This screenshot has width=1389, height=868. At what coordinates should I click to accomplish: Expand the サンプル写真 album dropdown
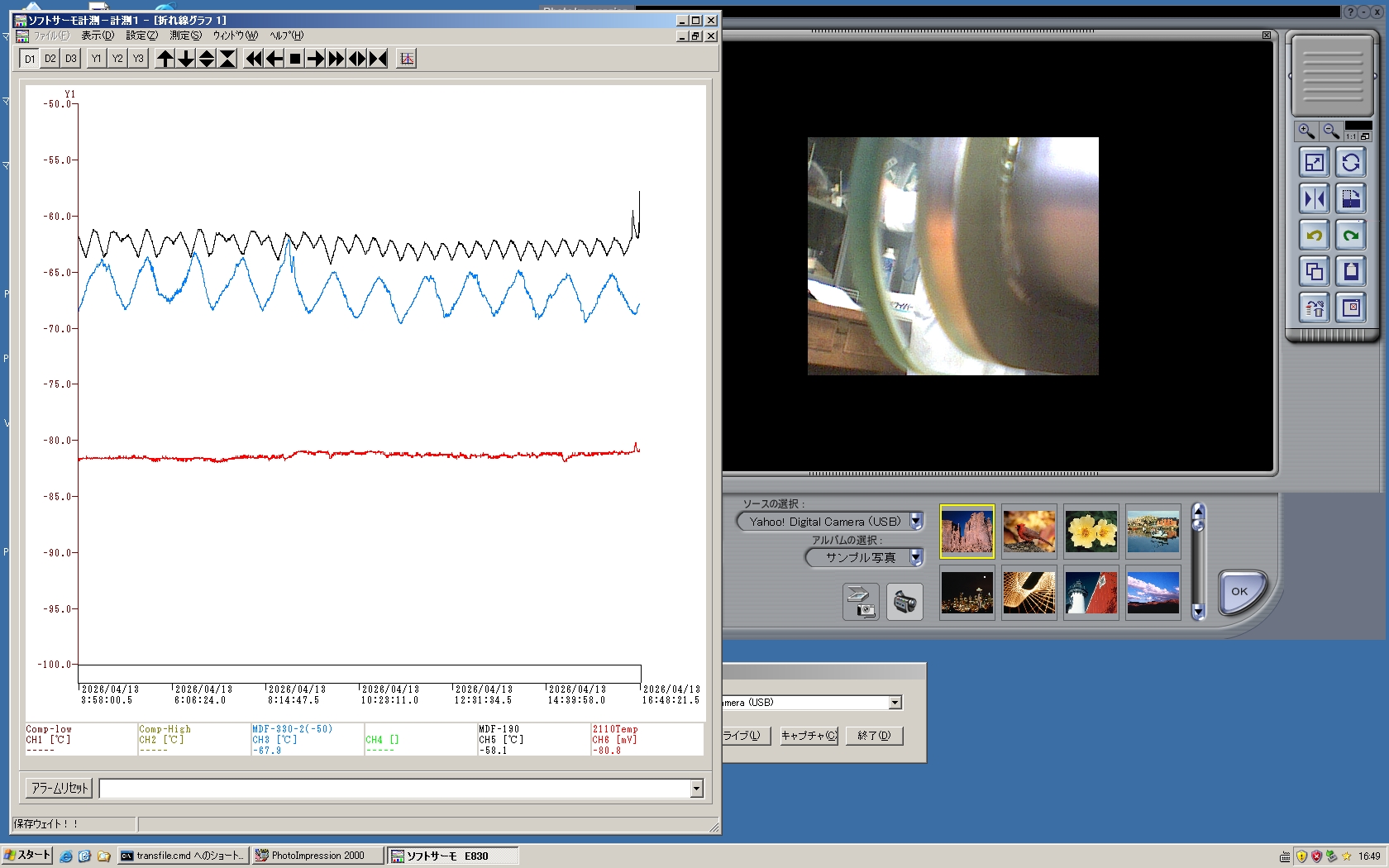(916, 558)
